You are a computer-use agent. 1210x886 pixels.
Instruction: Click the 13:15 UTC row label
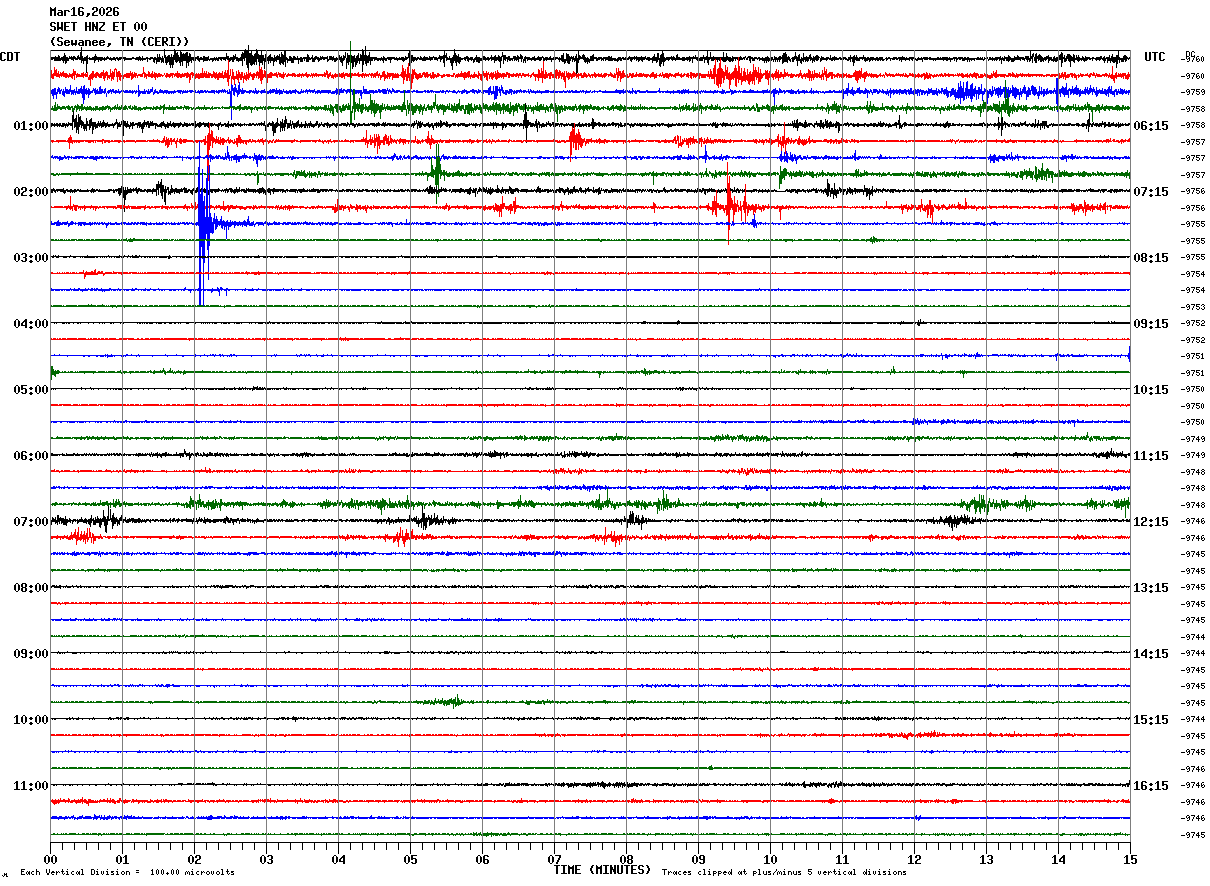(x=1151, y=588)
